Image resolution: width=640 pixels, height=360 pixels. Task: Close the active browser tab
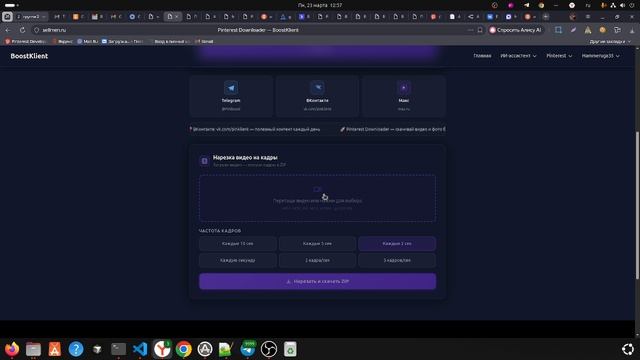(176, 17)
